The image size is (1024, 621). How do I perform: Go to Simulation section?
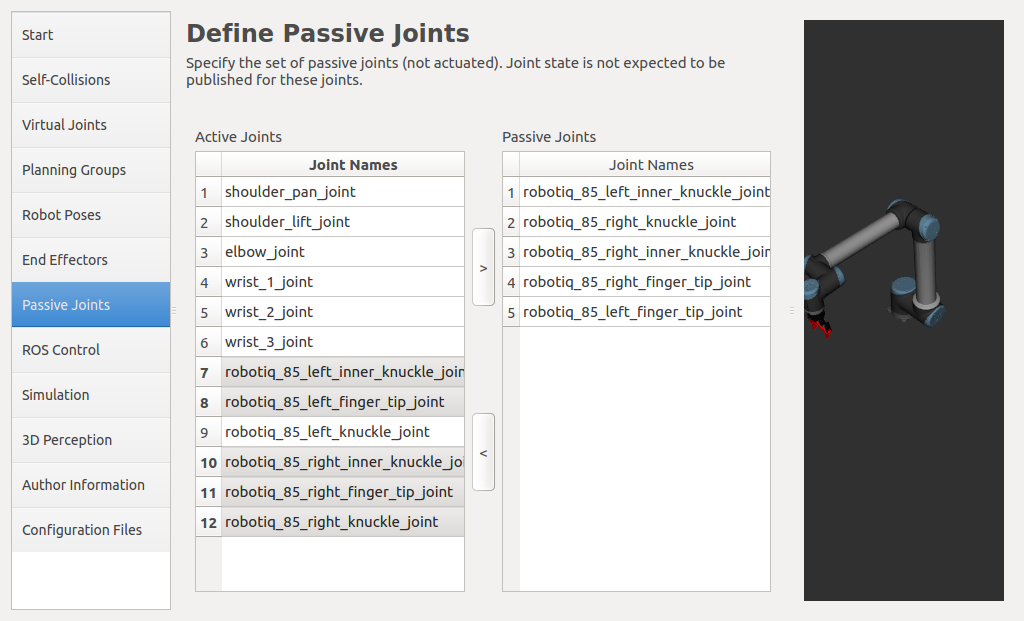point(91,395)
